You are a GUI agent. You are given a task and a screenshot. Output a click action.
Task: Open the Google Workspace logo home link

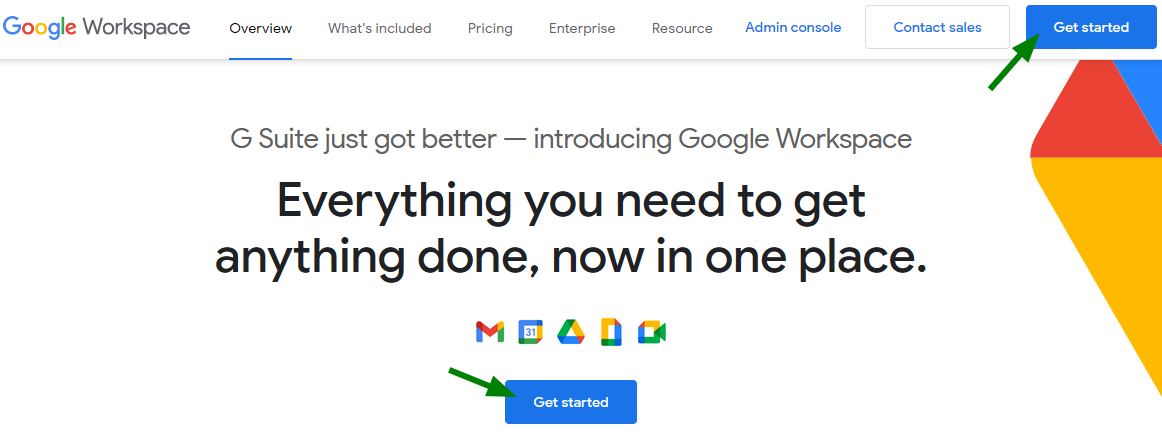96,27
